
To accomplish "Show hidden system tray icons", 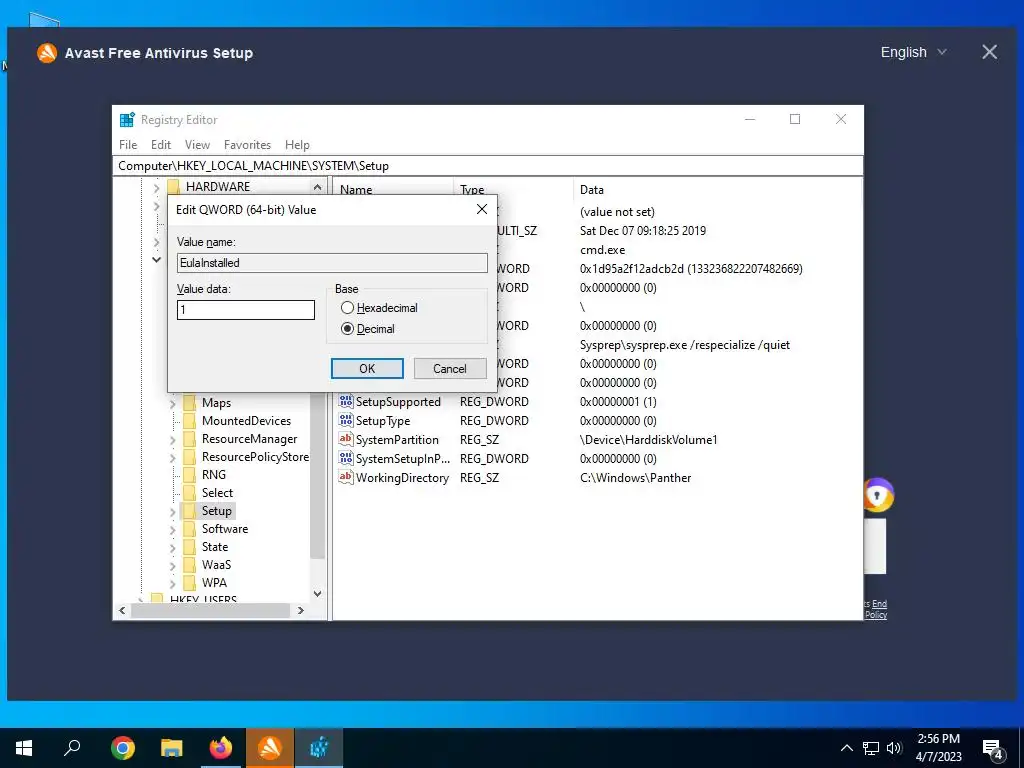I will coord(846,748).
